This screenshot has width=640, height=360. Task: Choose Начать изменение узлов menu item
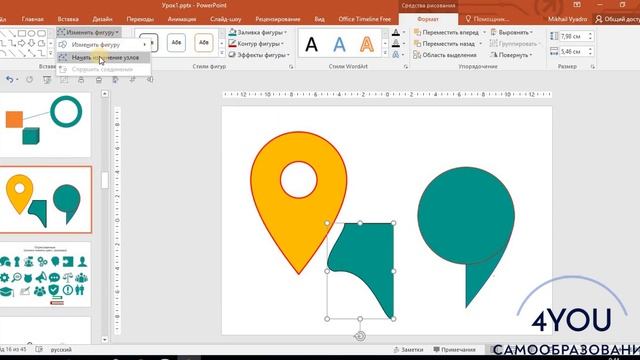(103, 58)
